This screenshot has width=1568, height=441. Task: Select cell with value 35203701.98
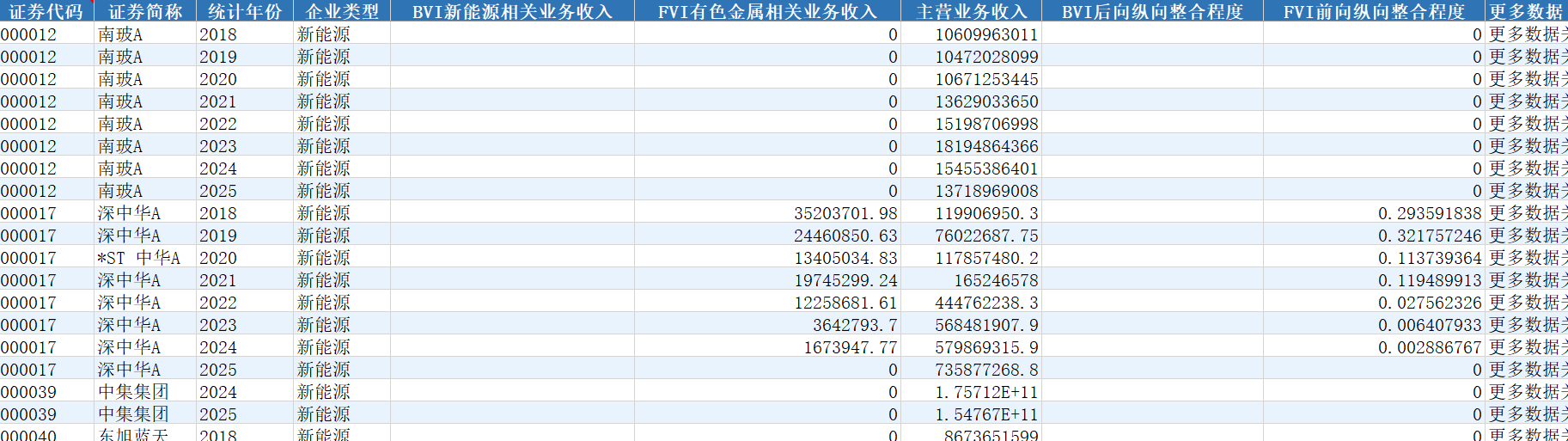click(767, 213)
